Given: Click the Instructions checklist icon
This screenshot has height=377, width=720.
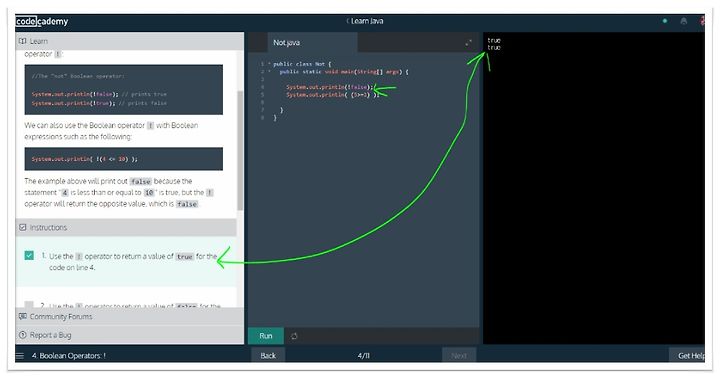Looking at the screenshot, I should click(22, 227).
